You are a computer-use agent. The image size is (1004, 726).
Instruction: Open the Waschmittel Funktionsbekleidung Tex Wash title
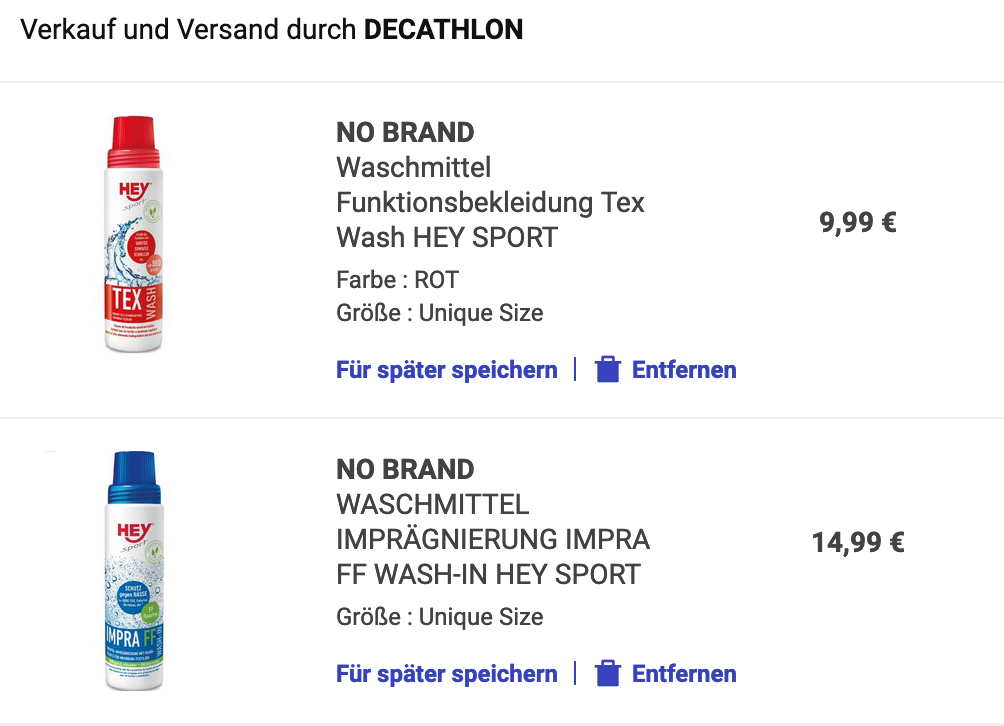490,203
